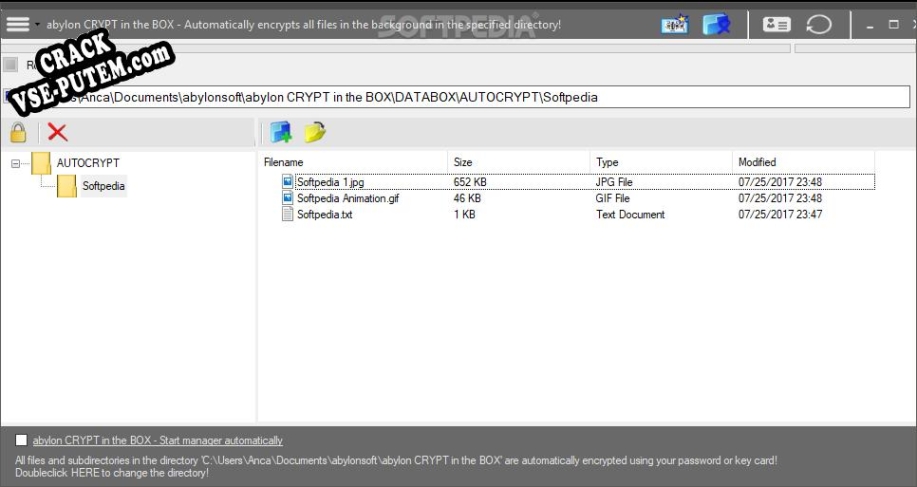Click the document icon of Softpedia.txt

pos(287,215)
